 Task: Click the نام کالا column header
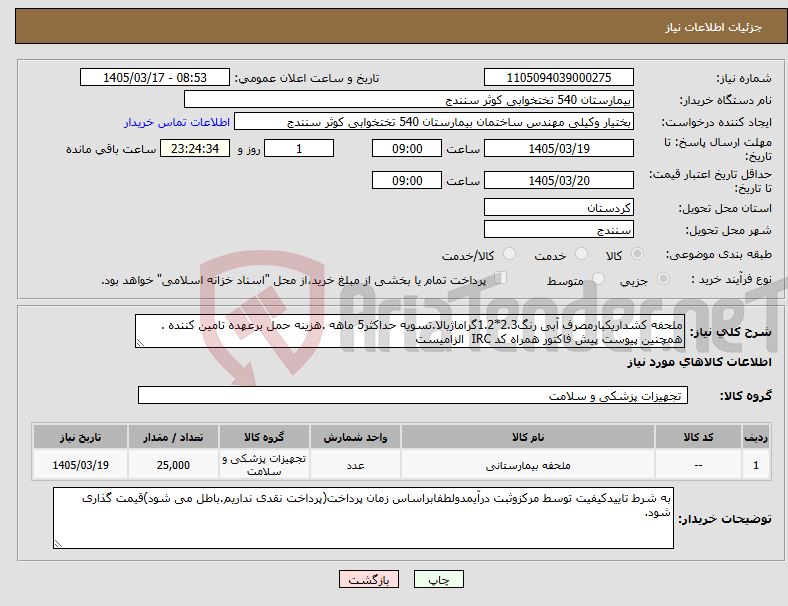pyautogui.click(x=528, y=437)
